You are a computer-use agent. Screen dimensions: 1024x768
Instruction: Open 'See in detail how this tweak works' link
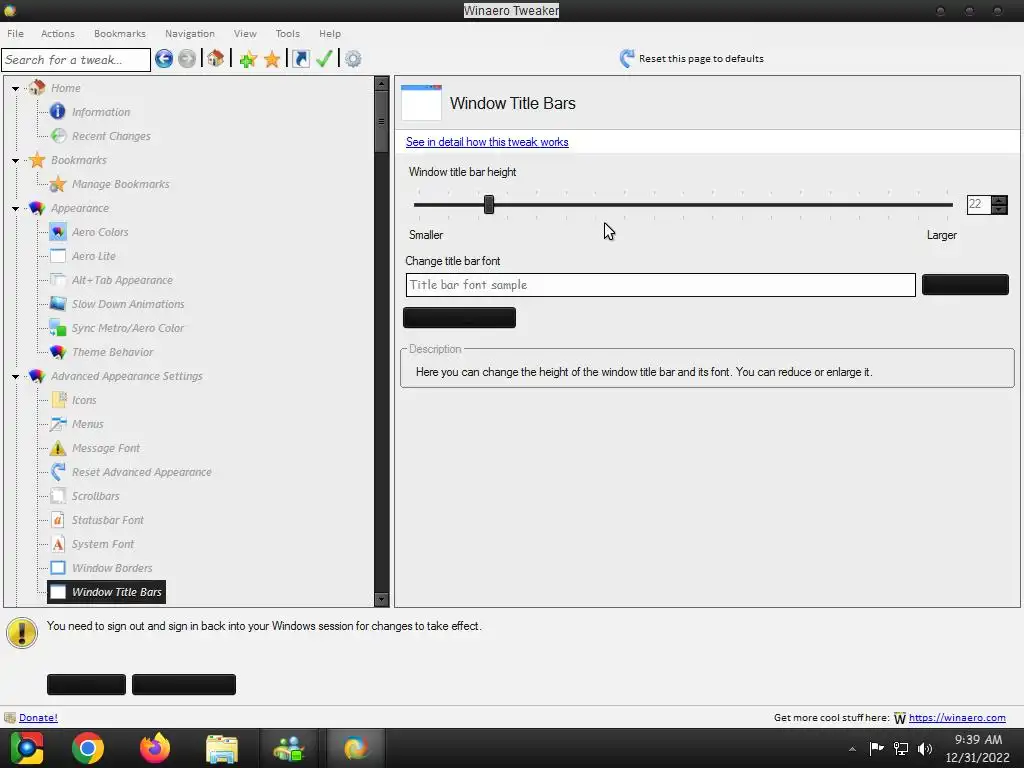point(487,142)
